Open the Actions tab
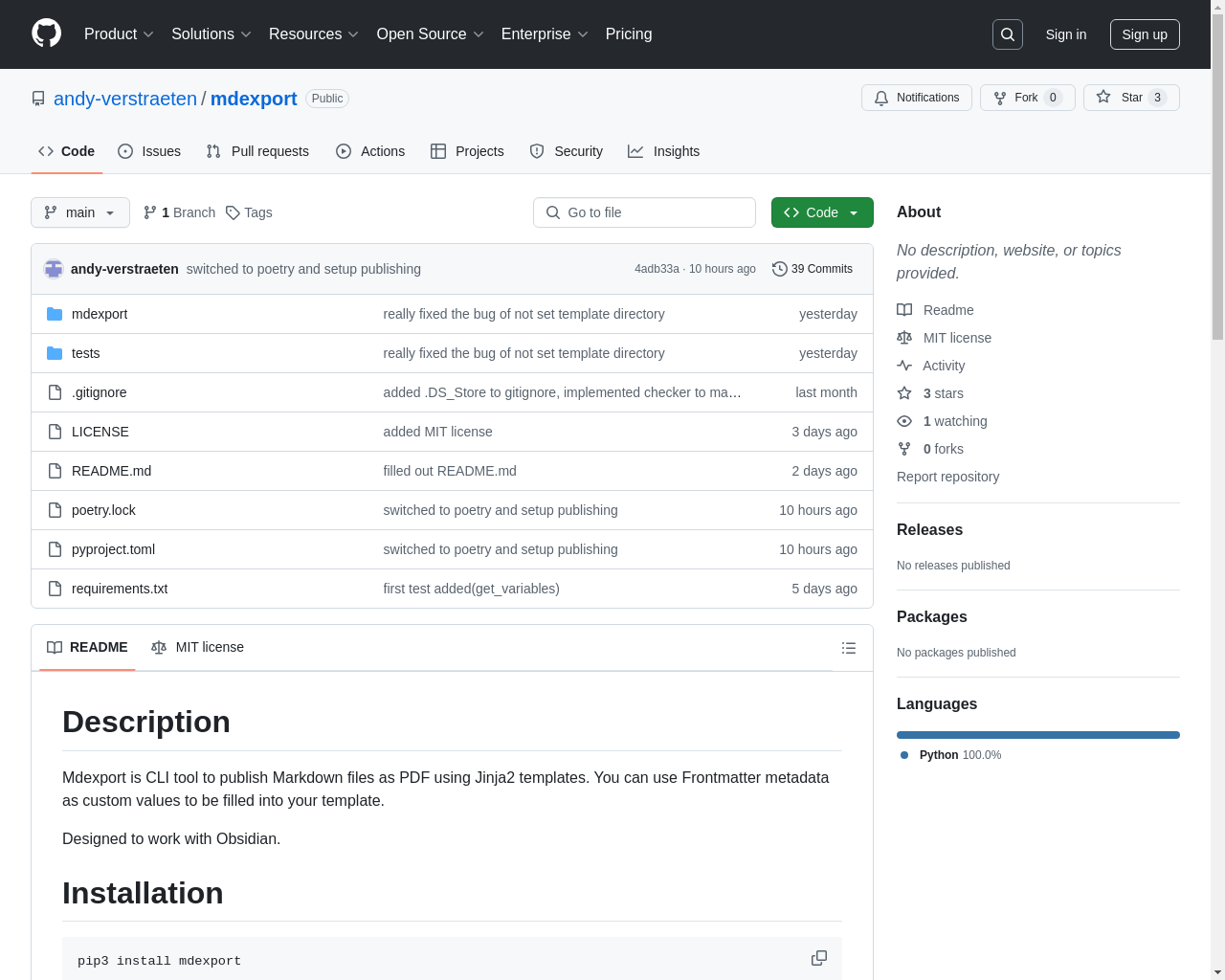Image resolution: width=1225 pixels, height=980 pixels. 370,151
